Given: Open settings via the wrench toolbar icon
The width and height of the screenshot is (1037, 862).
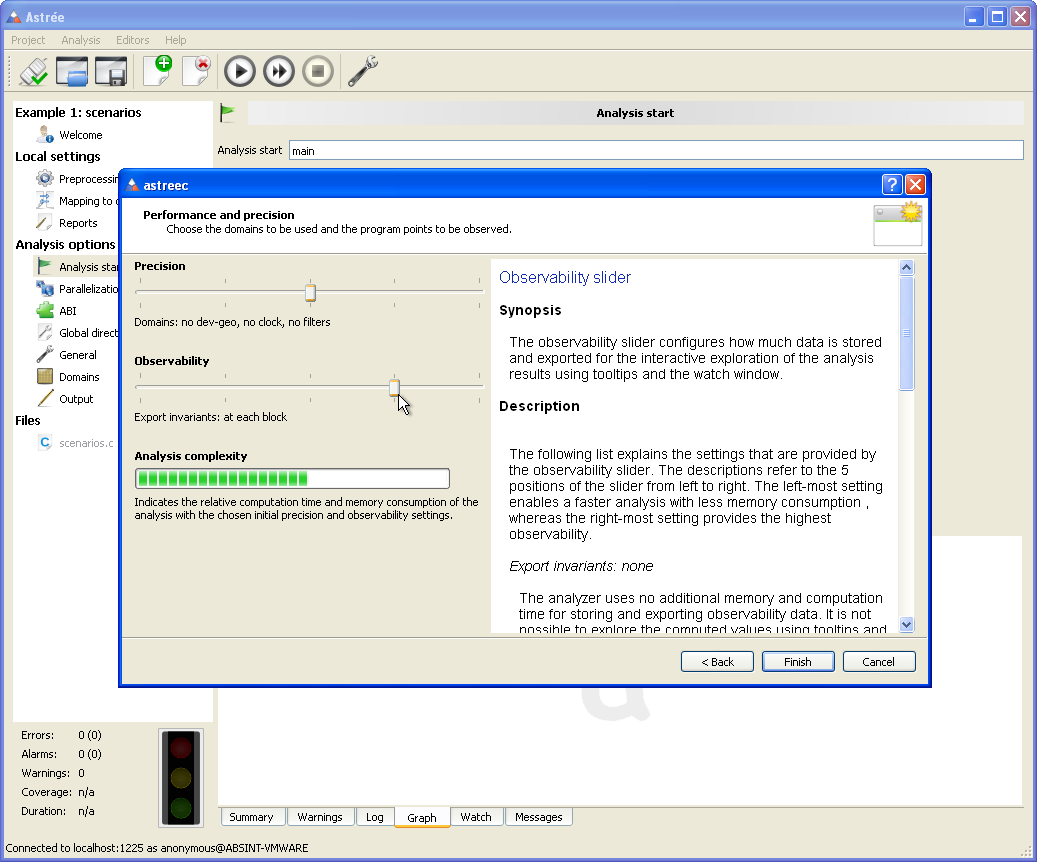Looking at the screenshot, I should [x=362, y=71].
